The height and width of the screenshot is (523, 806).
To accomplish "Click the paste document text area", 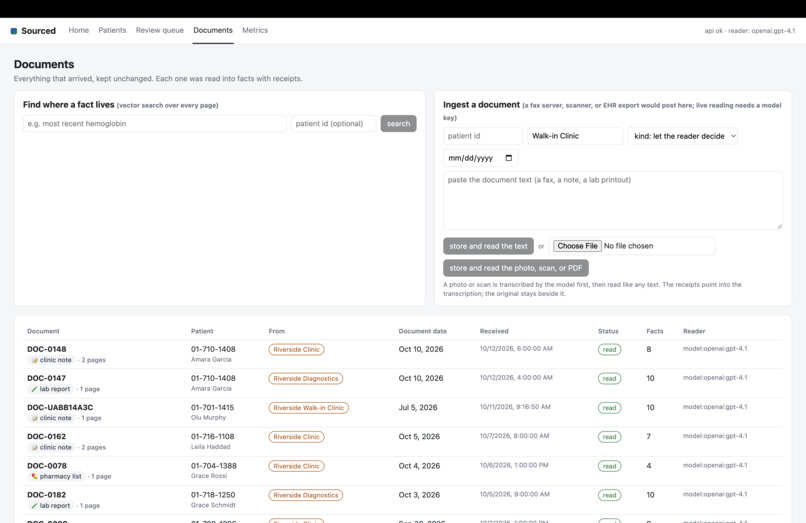I will pos(613,201).
